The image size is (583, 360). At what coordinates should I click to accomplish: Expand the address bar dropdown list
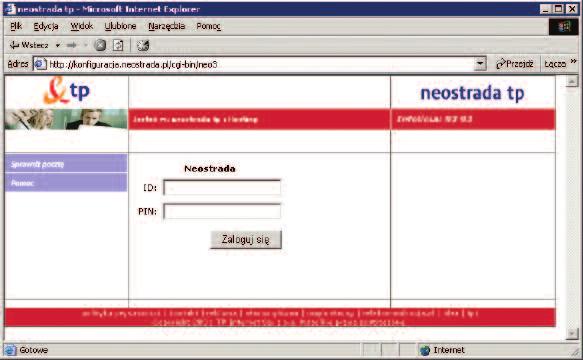click(x=480, y=64)
